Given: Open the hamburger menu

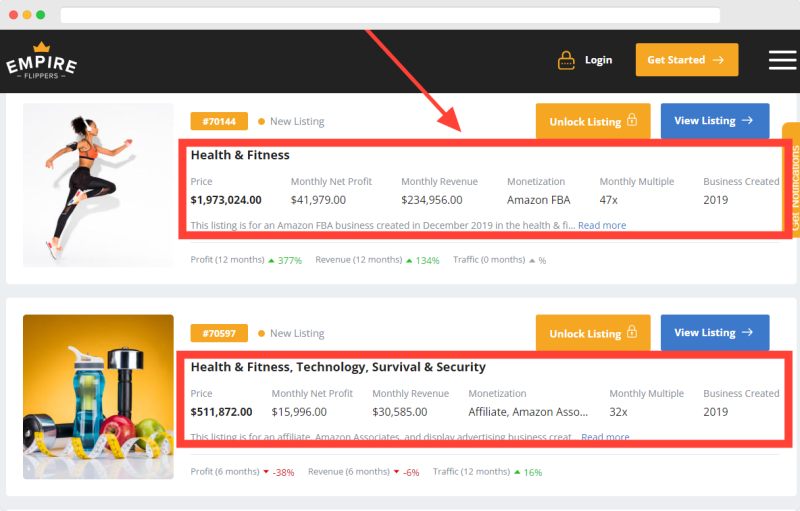Looking at the screenshot, I should (x=783, y=60).
